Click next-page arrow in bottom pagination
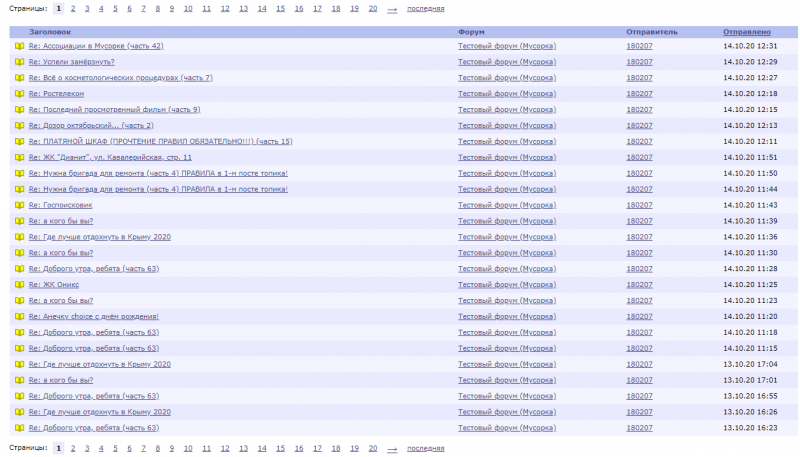This screenshot has width=800, height=457. [392, 448]
